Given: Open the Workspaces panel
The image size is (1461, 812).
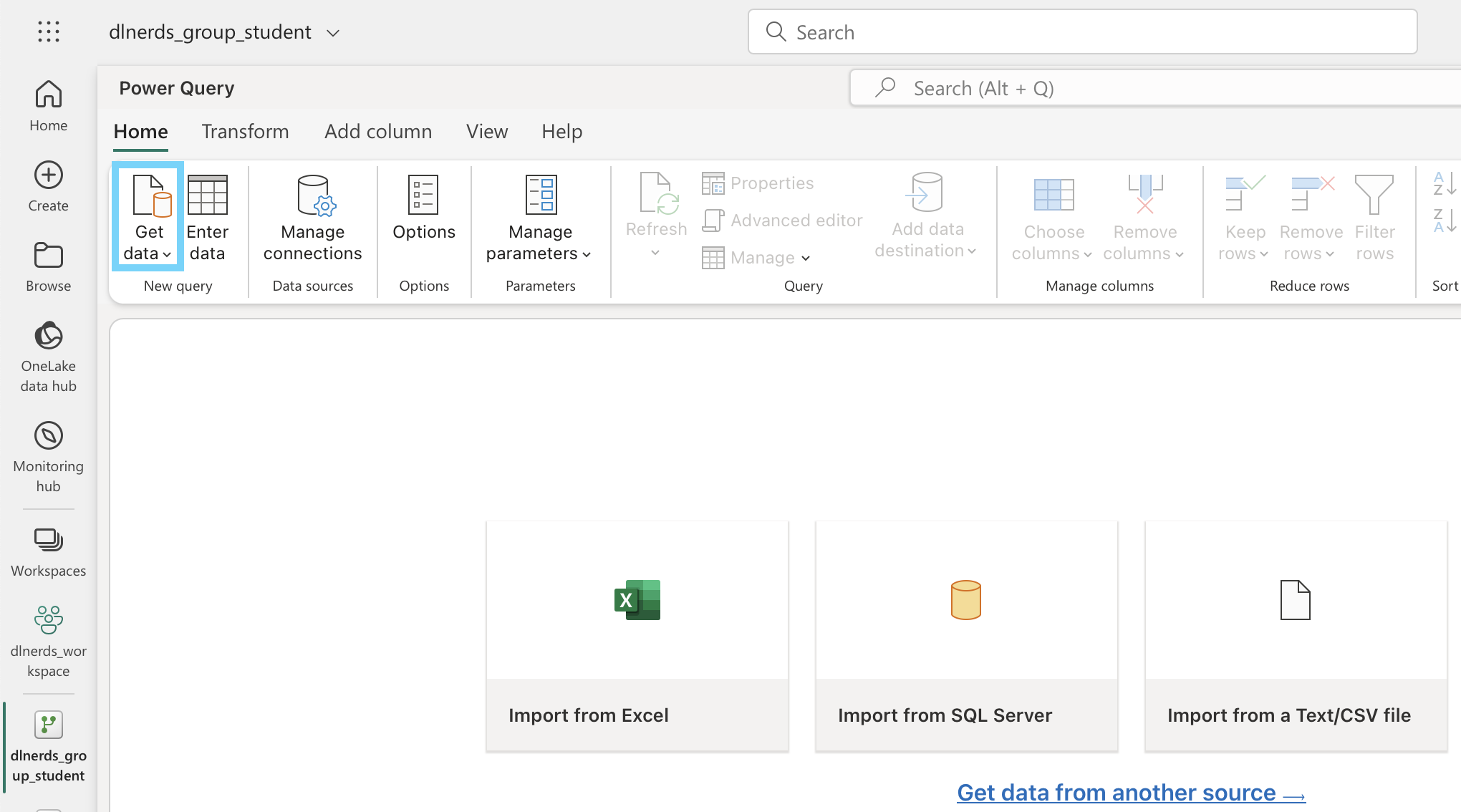Looking at the screenshot, I should 49,552.
